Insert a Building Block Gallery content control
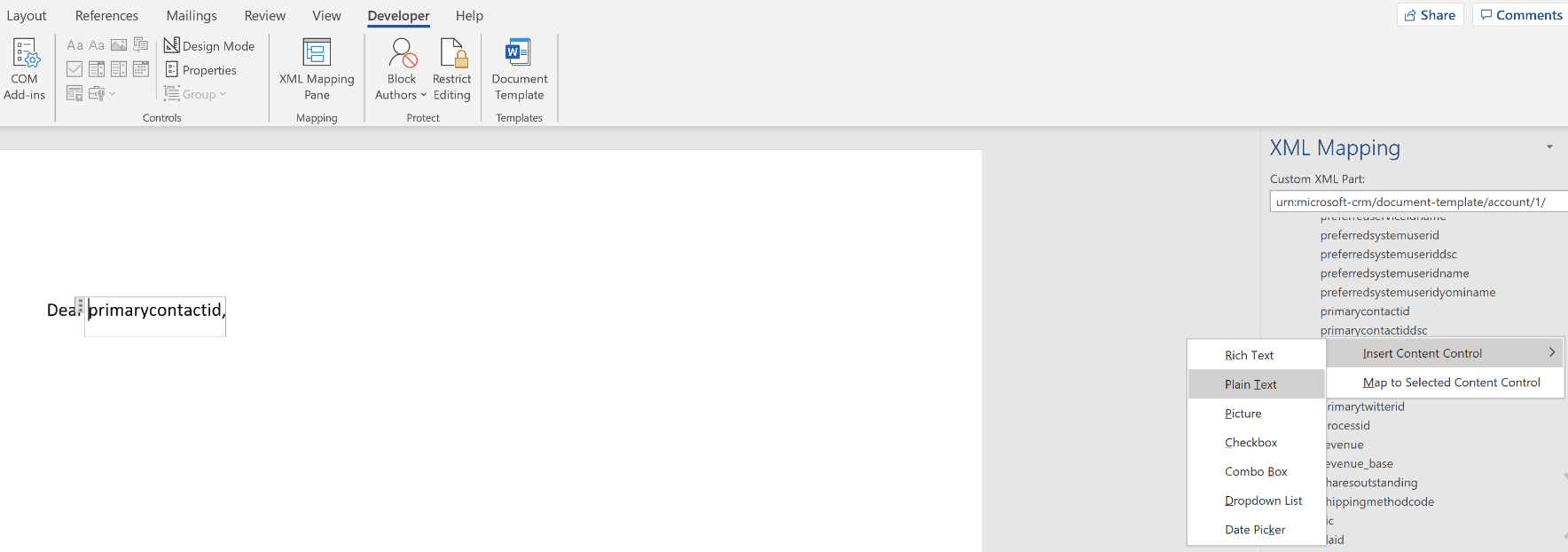Viewport: 1568px width, 552px height. pos(141,45)
